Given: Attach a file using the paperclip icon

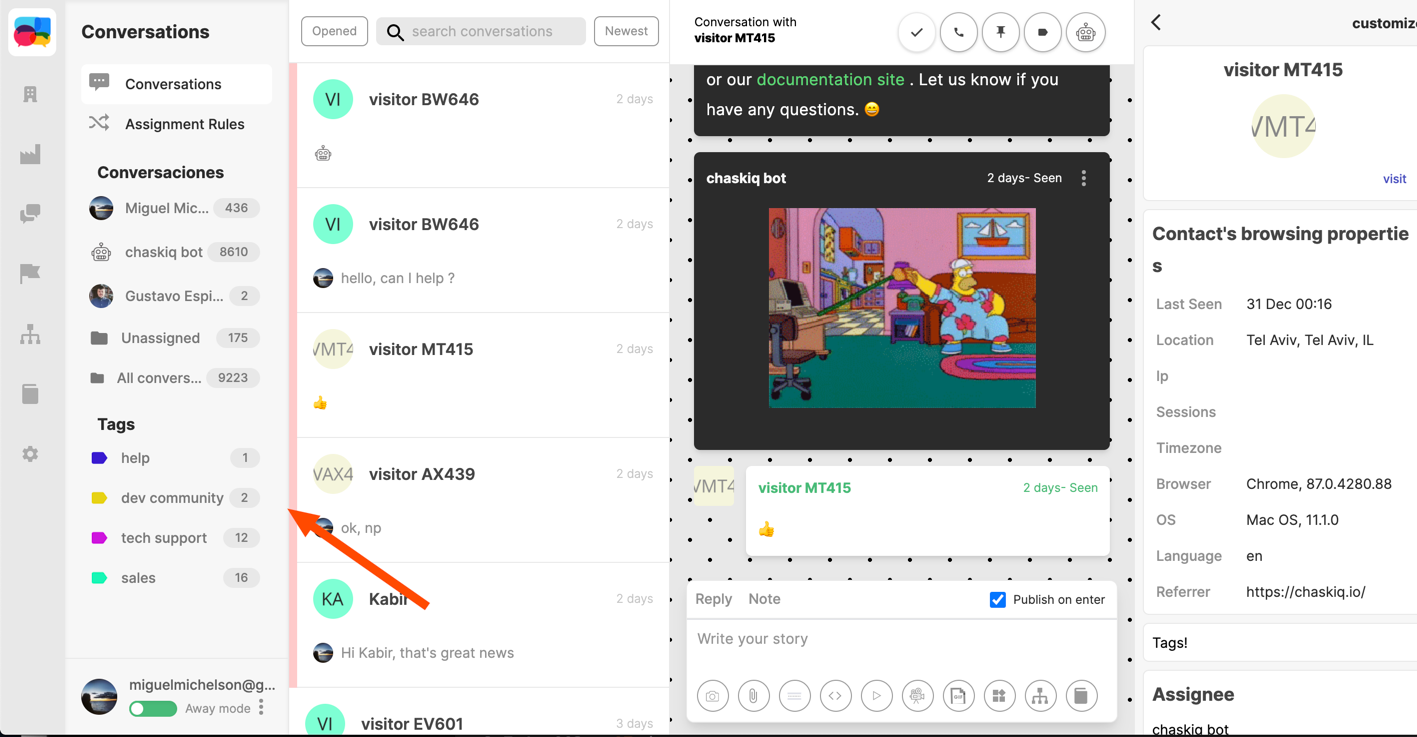Looking at the screenshot, I should pyautogui.click(x=753, y=695).
